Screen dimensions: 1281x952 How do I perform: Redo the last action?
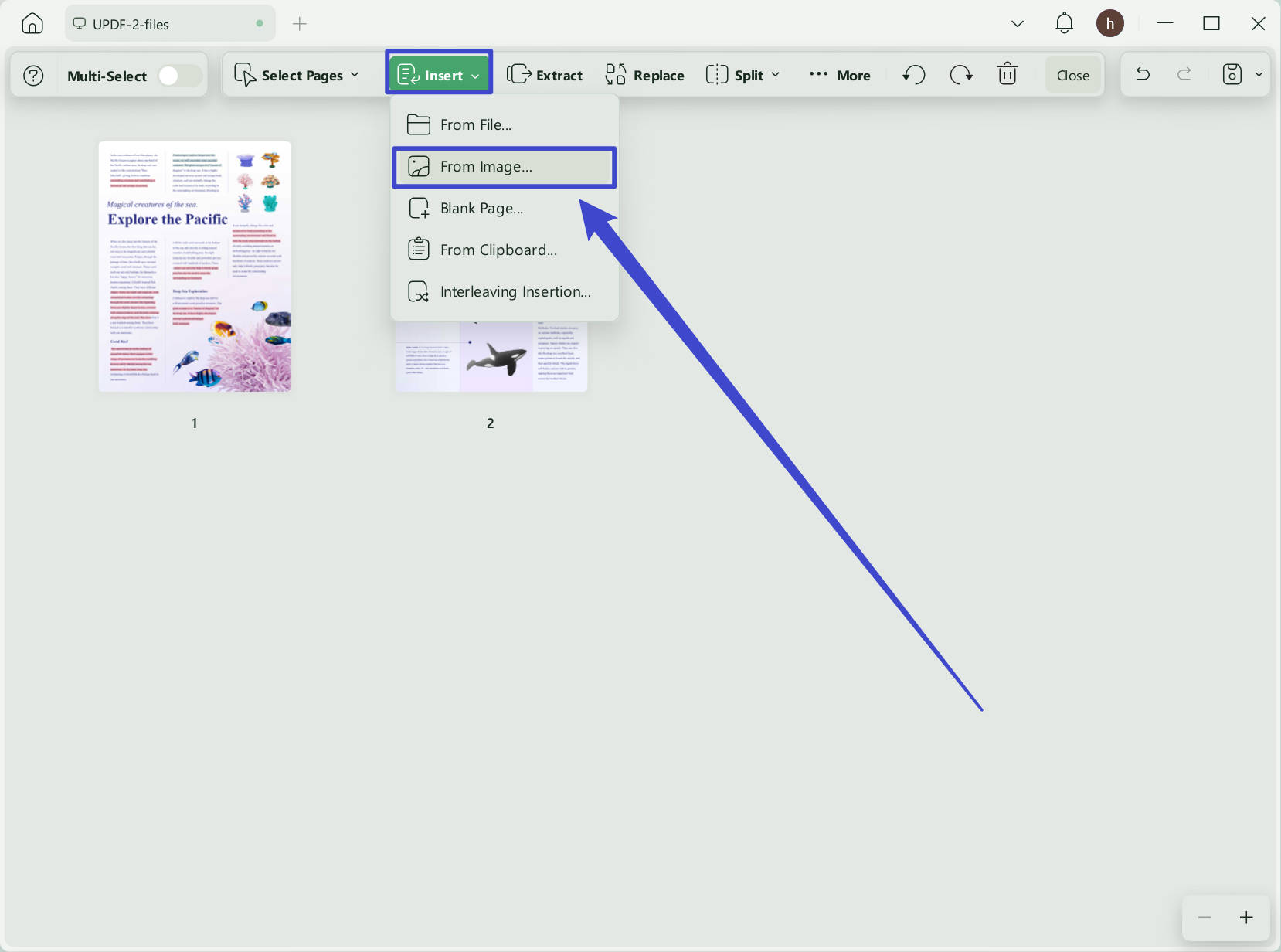pos(1184,74)
